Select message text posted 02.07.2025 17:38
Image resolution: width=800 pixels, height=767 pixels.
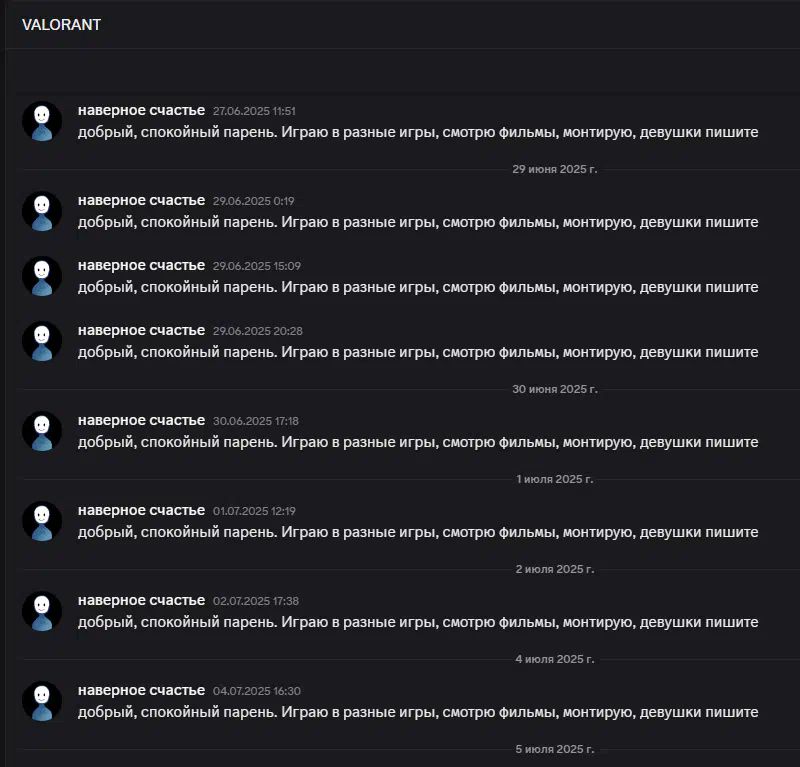(x=418, y=623)
